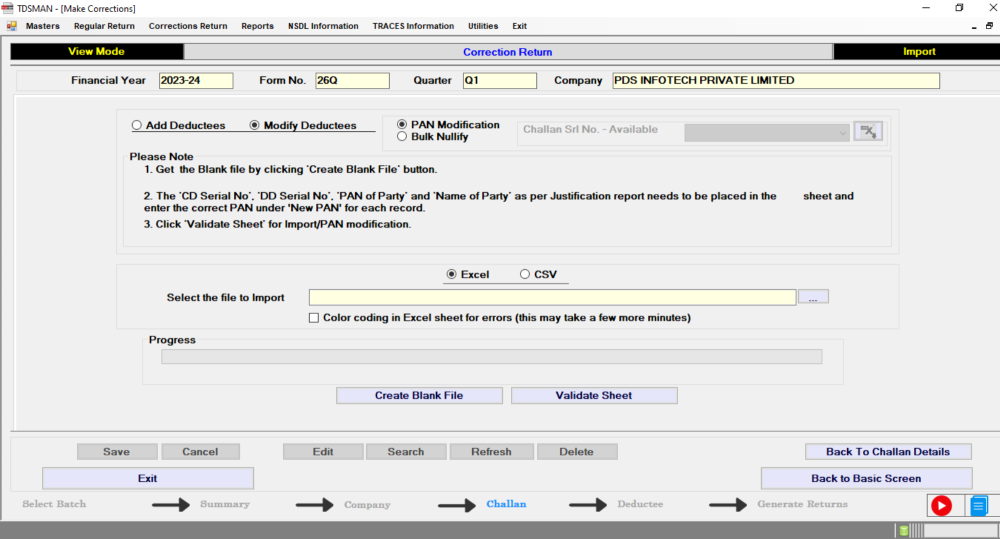Image resolution: width=1000 pixels, height=539 pixels.
Task: Enable color coding in Excel sheet checkbox
Action: tap(314, 318)
